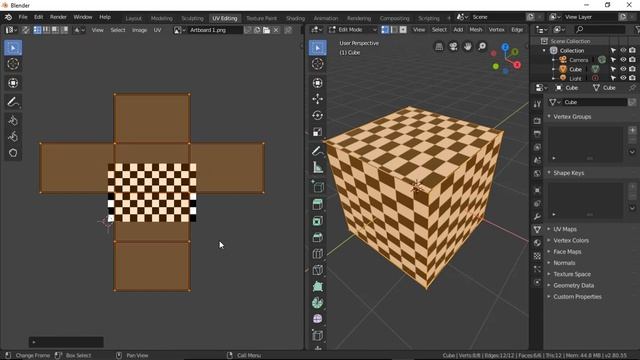Viewport: 640px width, 360px height.
Task: Add a new workspace tab
Action: coord(449,18)
